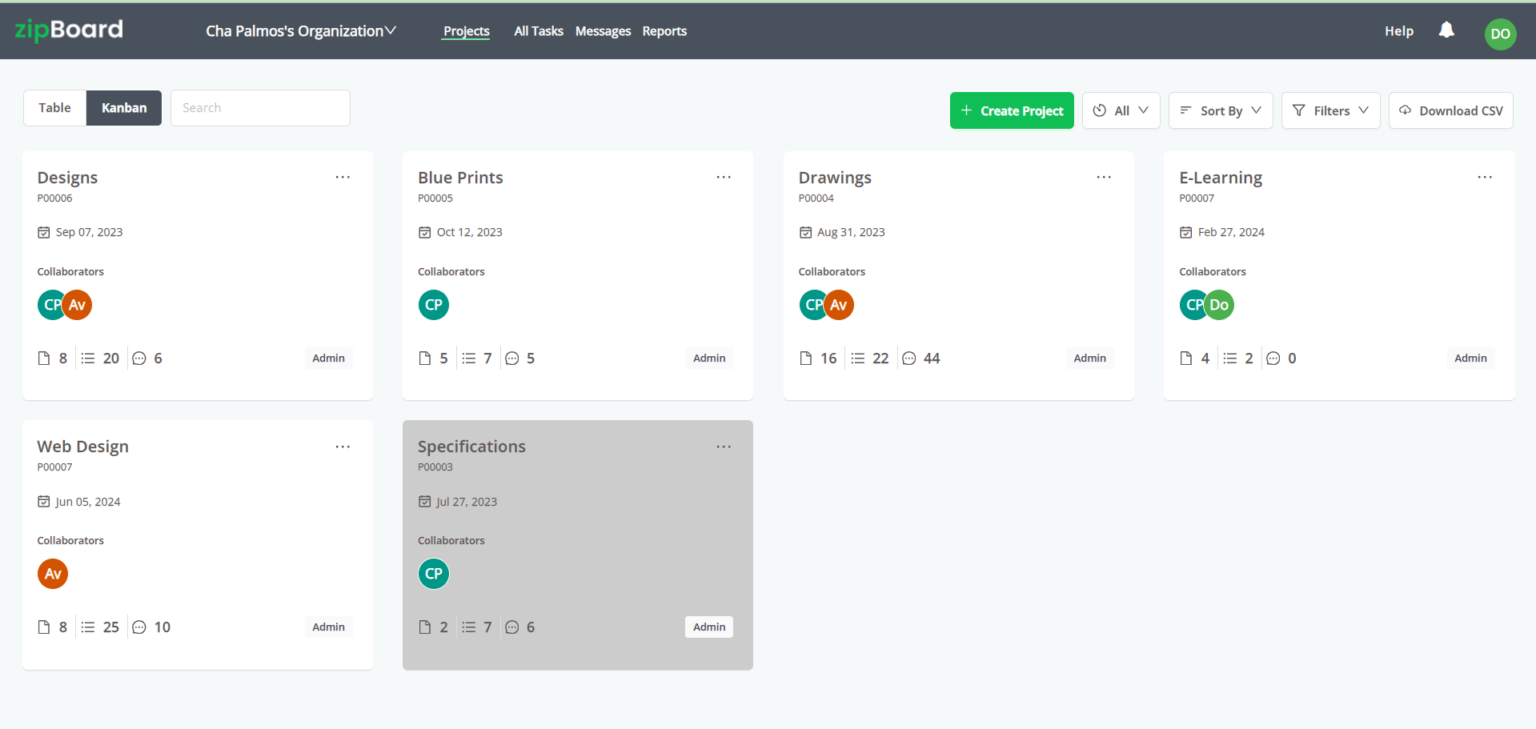This screenshot has height=729, width=1536.
Task: Click the file icon on the Drawings card
Action: [x=805, y=357]
